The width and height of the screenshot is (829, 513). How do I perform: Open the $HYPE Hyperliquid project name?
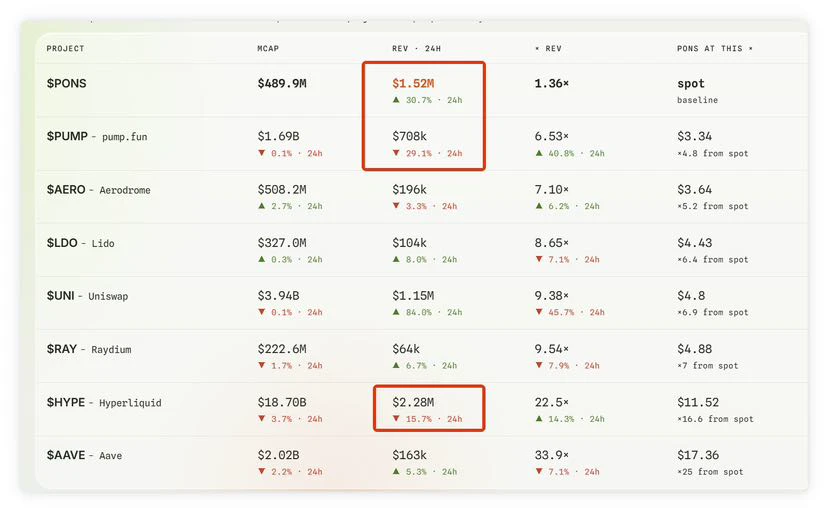[104, 402]
